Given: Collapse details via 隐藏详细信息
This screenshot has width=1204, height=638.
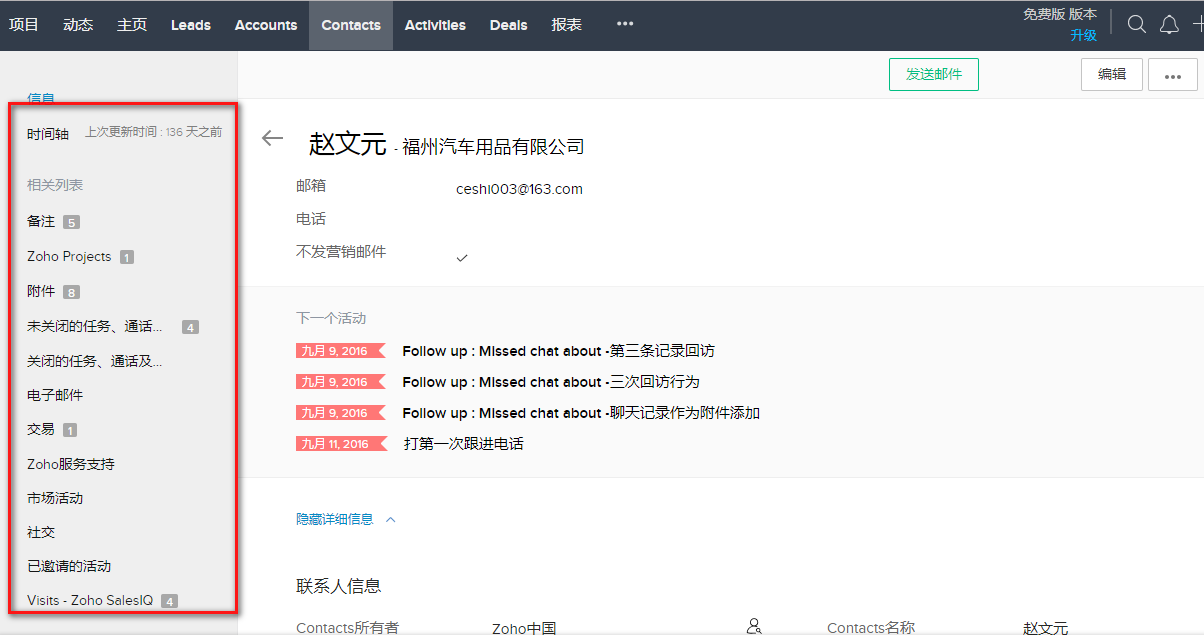Looking at the screenshot, I should click(x=335, y=519).
